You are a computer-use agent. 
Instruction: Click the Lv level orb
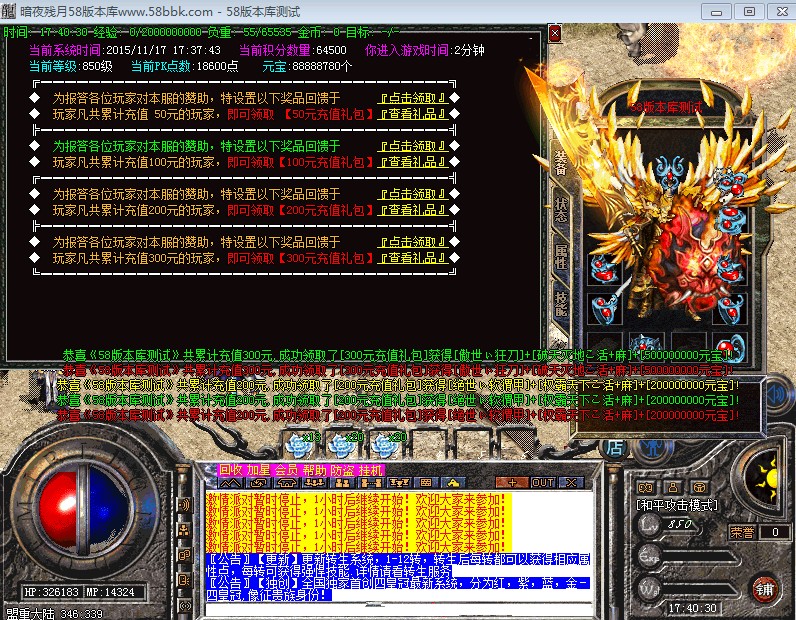650,524
